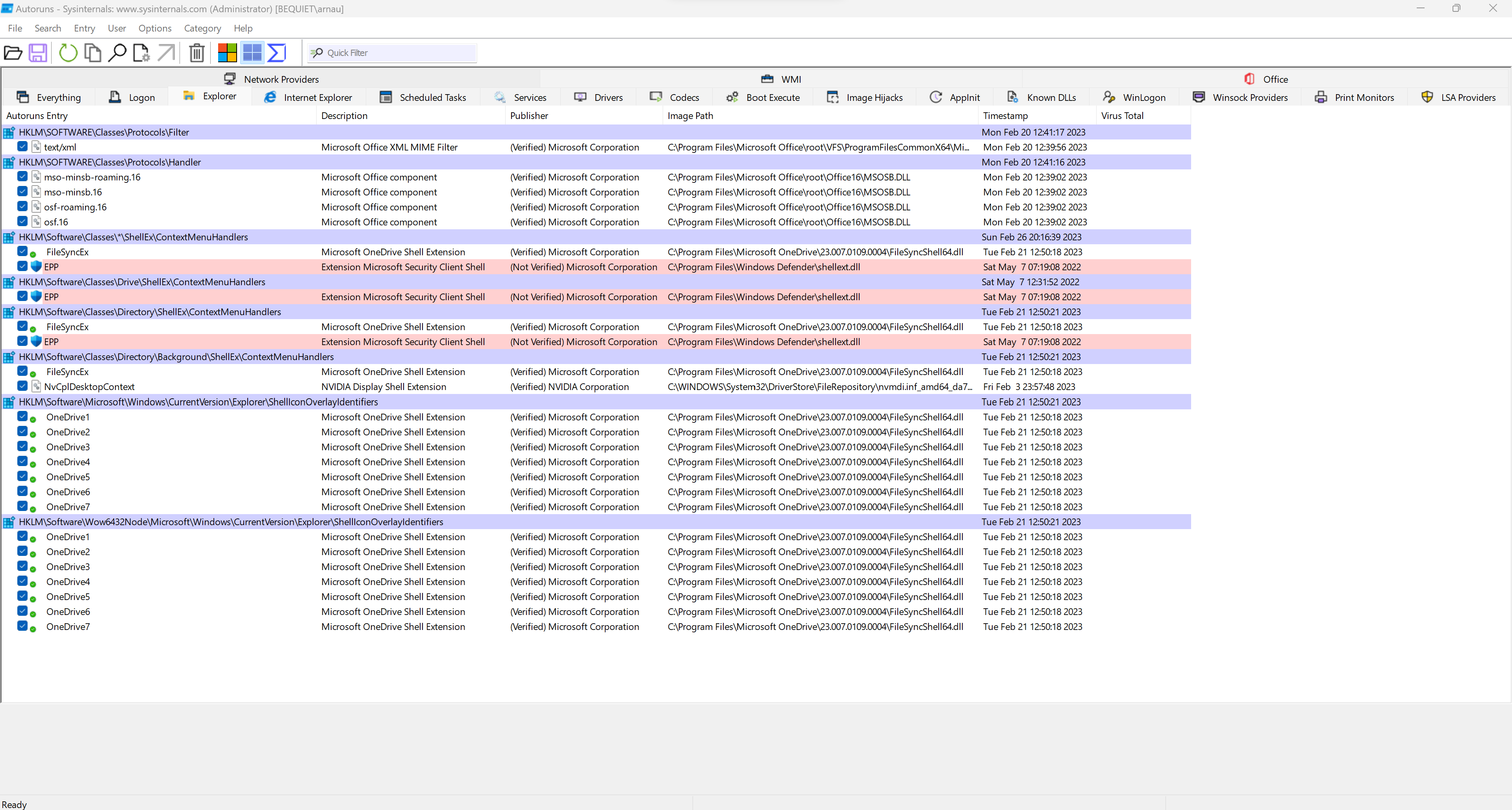
Task: Open the Entry menu
Action: 85,28
